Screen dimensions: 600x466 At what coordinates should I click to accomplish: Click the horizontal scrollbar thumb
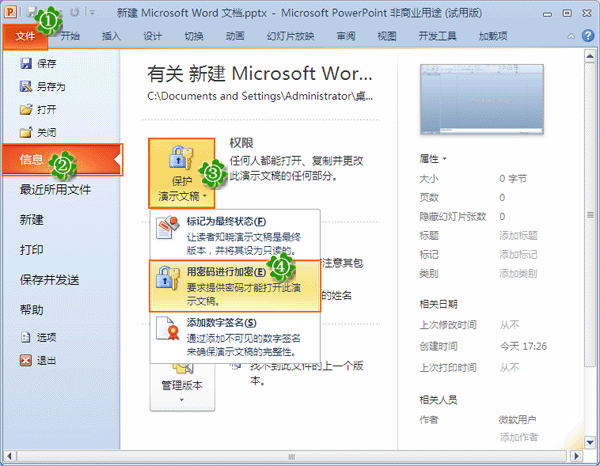pos(292,456)
